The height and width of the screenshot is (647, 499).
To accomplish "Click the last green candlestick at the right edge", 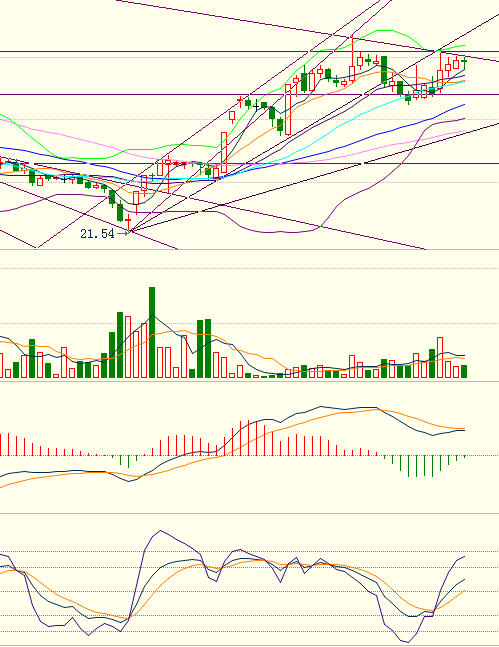I will pos(464,64).
